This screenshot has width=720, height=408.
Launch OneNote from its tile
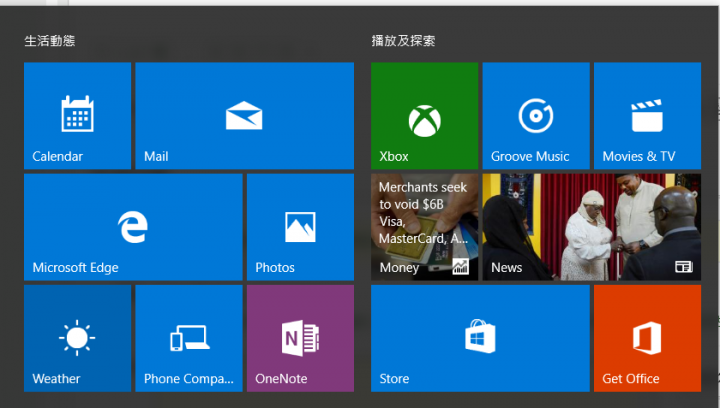(300, 338)
